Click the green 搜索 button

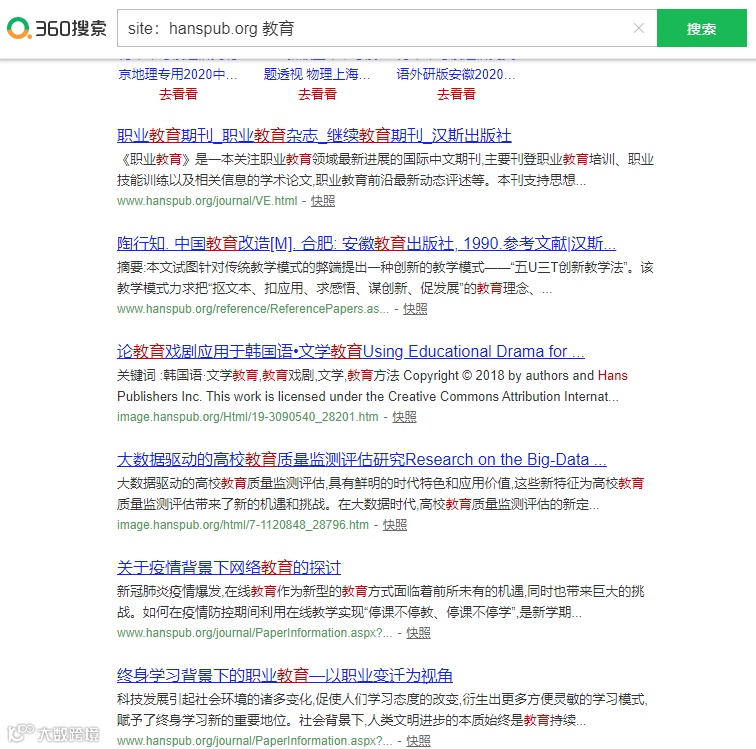tap(702, 28)
